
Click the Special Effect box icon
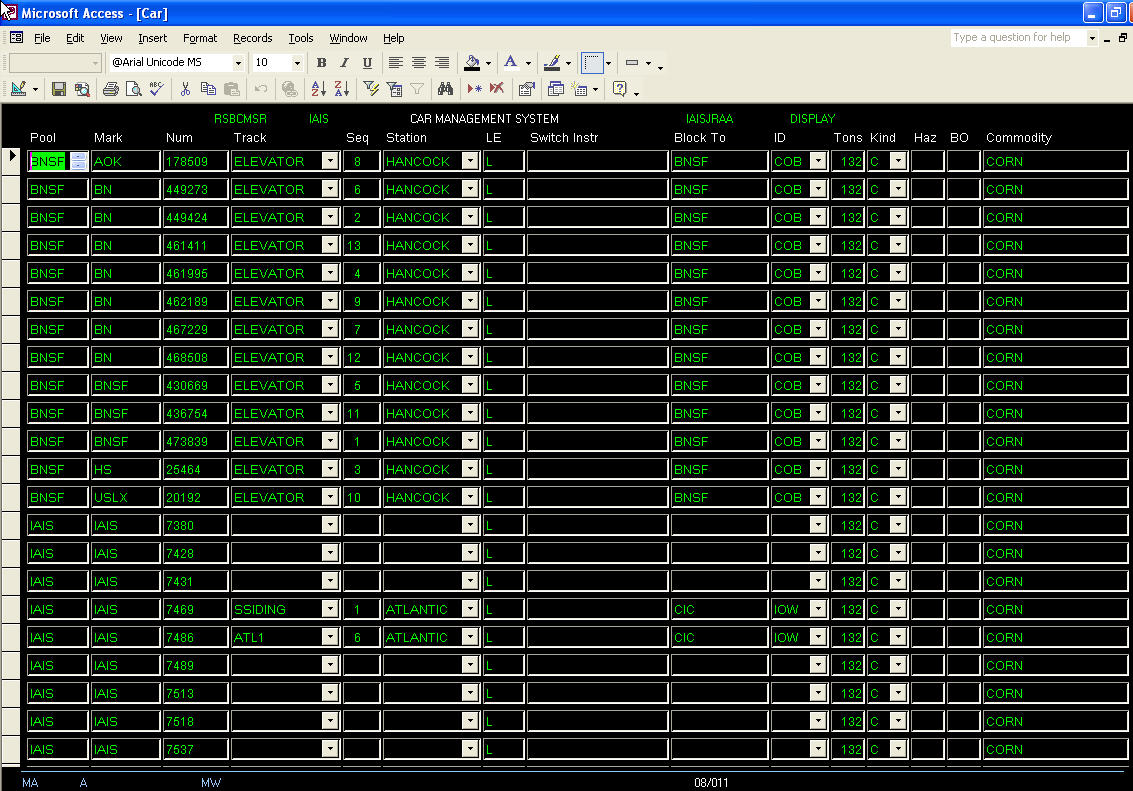[593, 63]
